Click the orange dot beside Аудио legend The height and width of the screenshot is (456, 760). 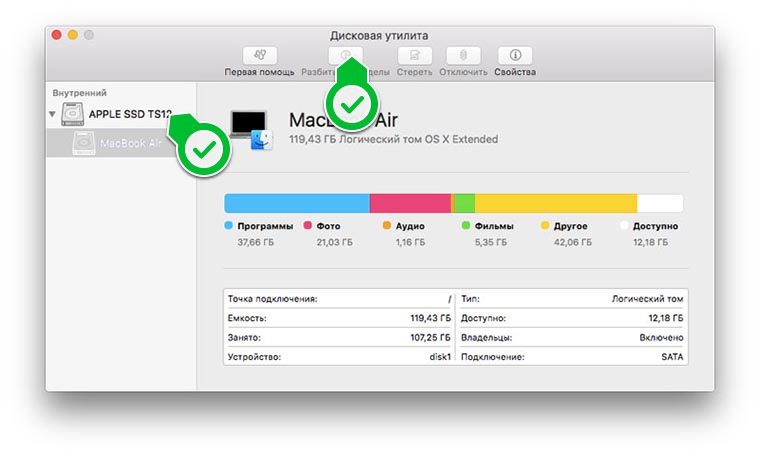(387, 225)
